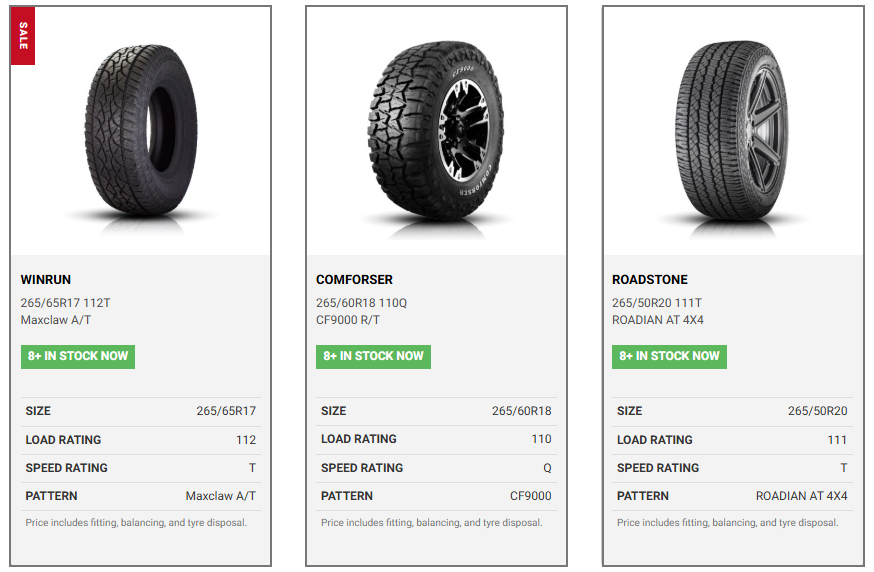Click the CF9000 pattern table value
This screenshot has height=572, width=874.
pos(530,496)
